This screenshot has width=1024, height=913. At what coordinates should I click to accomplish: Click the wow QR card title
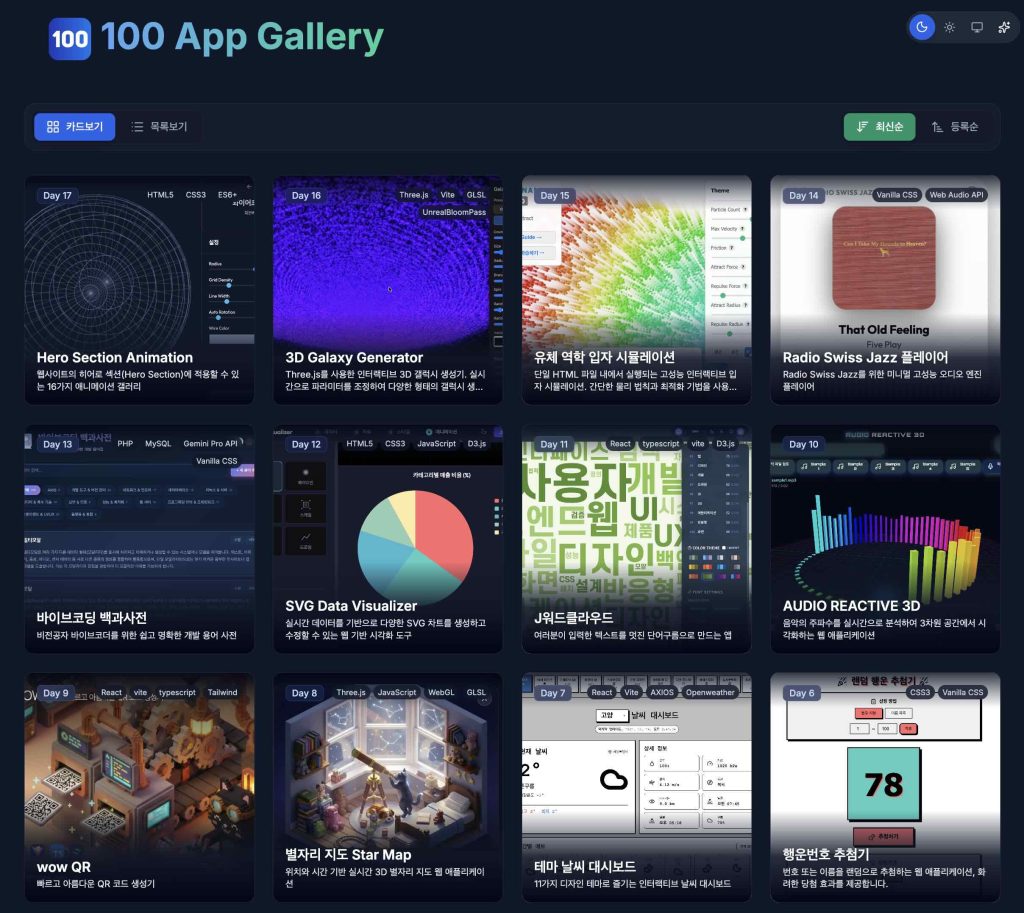tap(64, 867)
